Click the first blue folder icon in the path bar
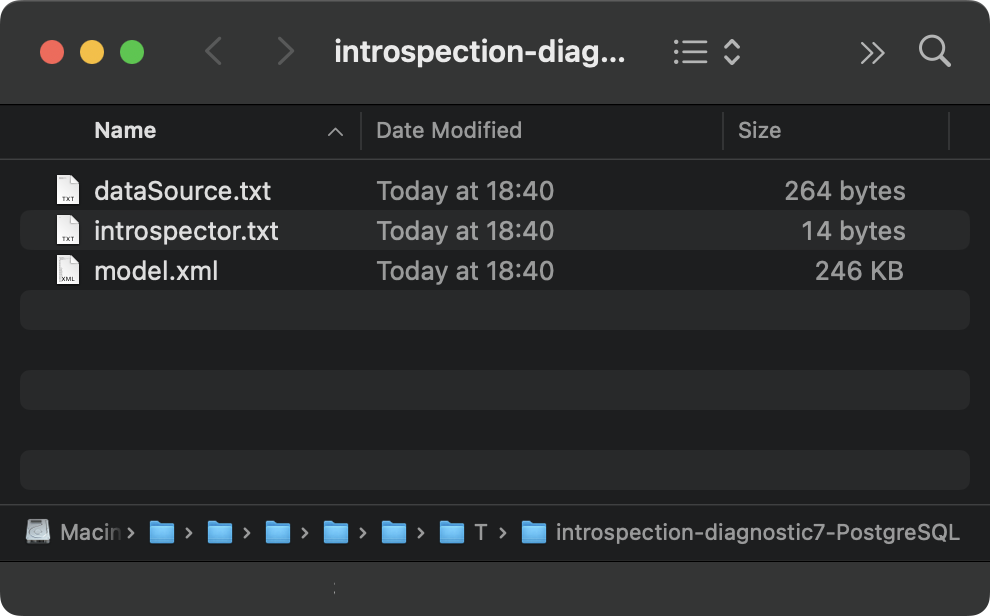 pyautogui.click(x=162, y=532)
